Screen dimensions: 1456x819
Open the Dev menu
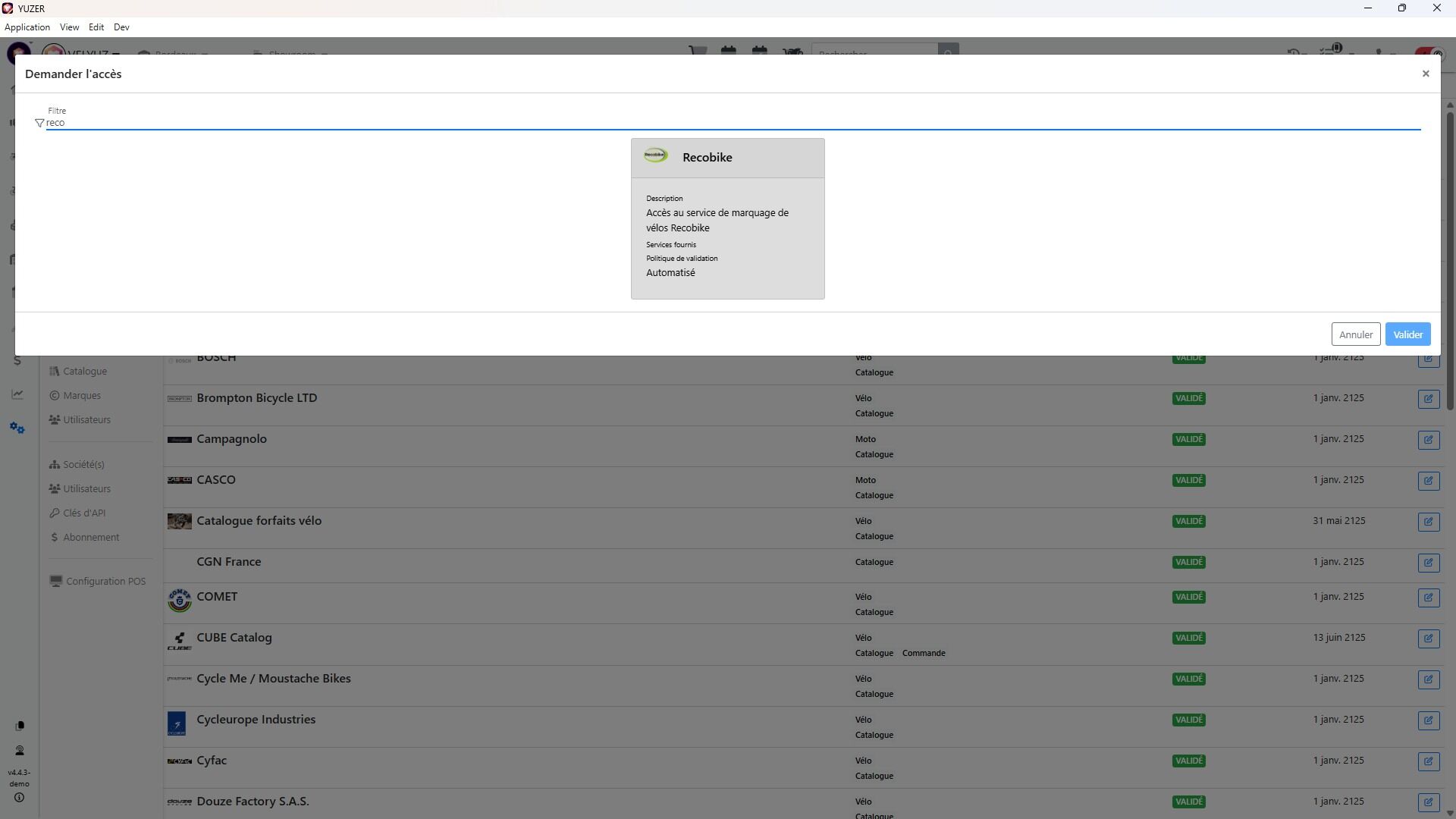click(x=121, y=27)
